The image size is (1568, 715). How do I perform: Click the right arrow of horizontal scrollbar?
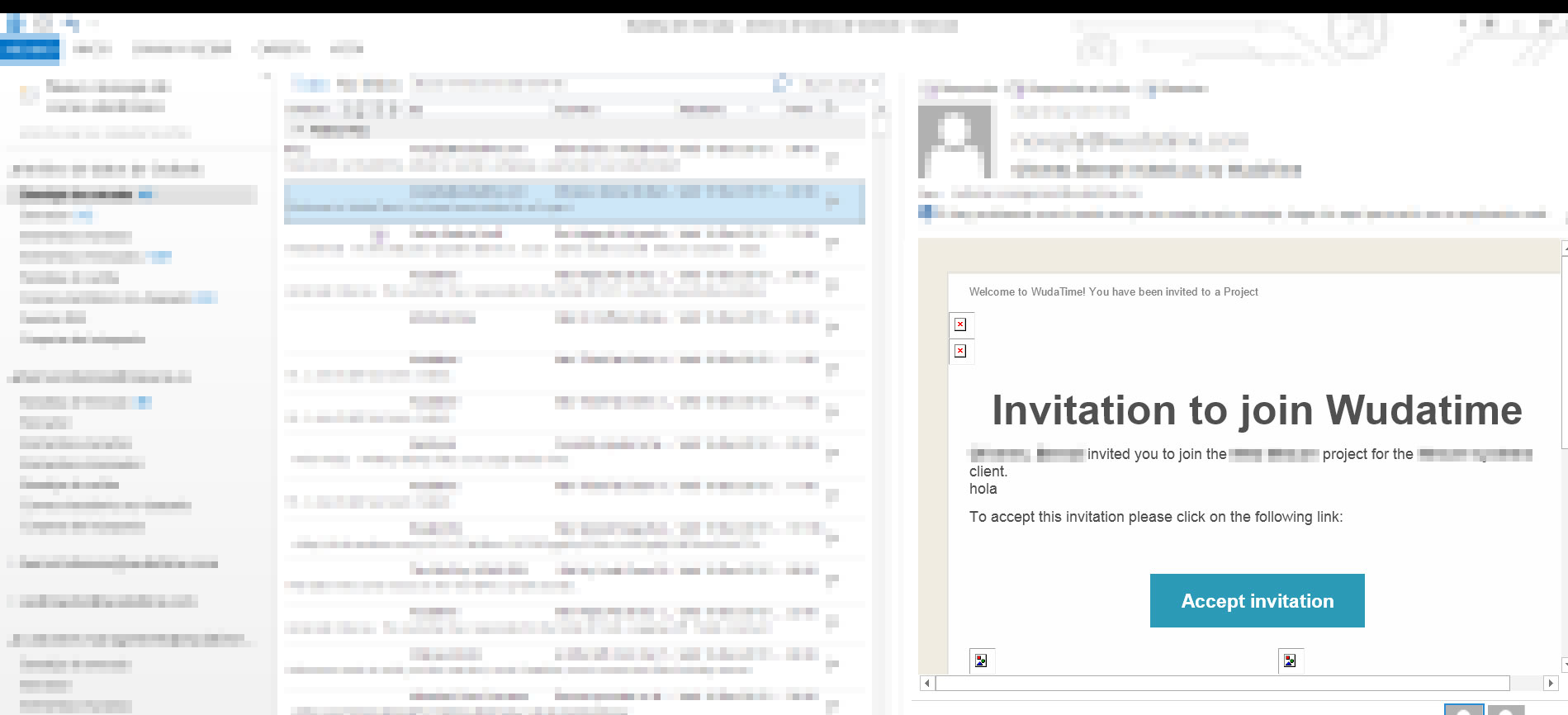pos(1550,683)
